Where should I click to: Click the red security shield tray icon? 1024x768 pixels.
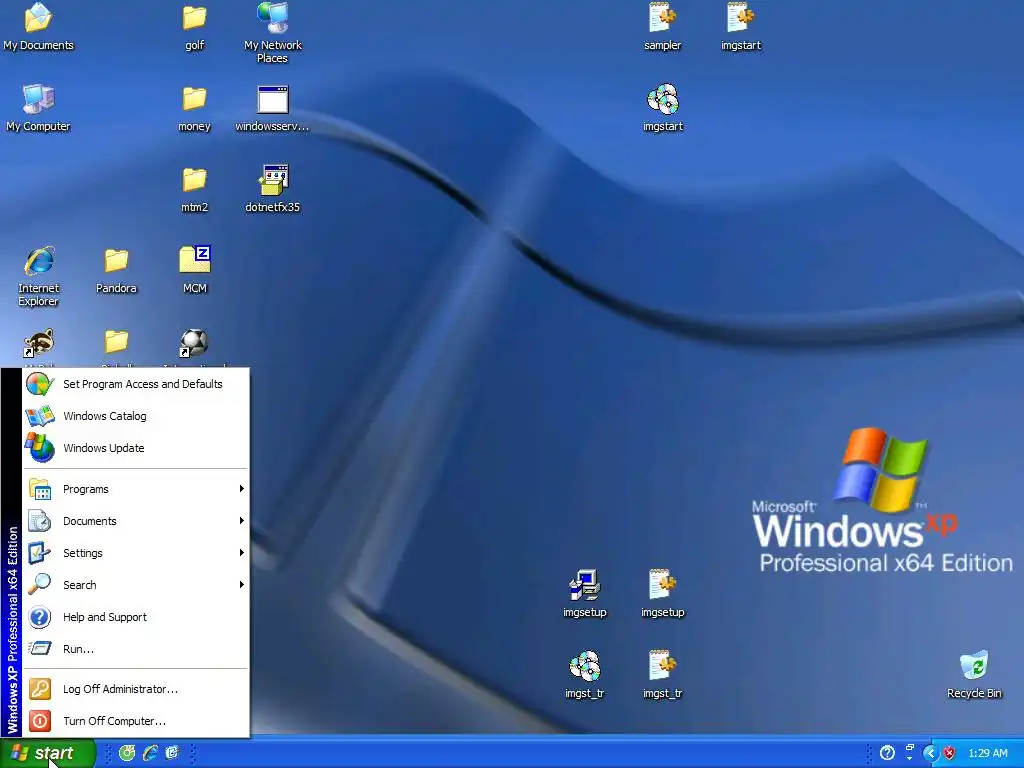tap(949, 753)
